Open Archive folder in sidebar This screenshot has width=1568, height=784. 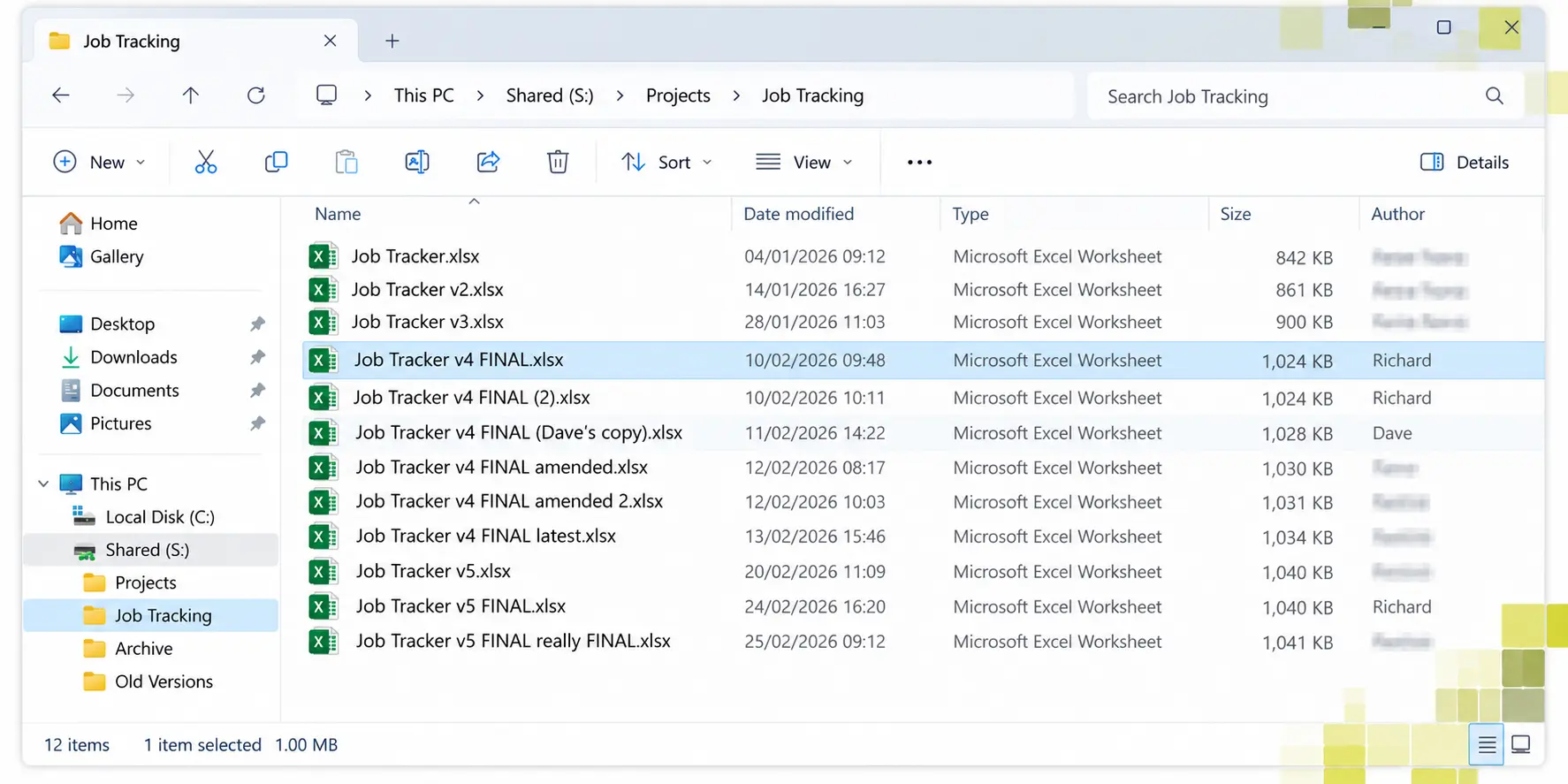click(143, 649)
